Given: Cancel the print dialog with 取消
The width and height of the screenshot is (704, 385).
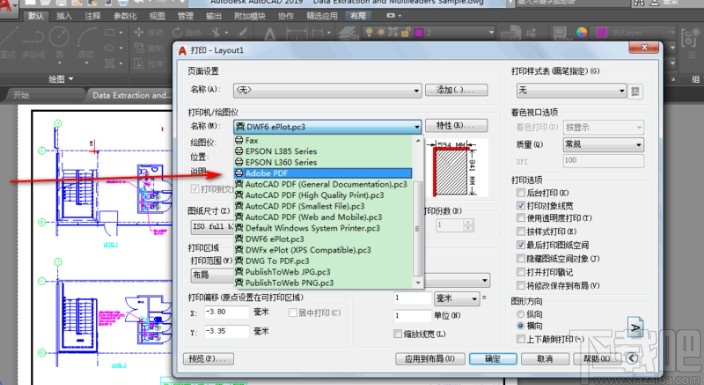Looking at the screenshot, I should coord(545,359).
